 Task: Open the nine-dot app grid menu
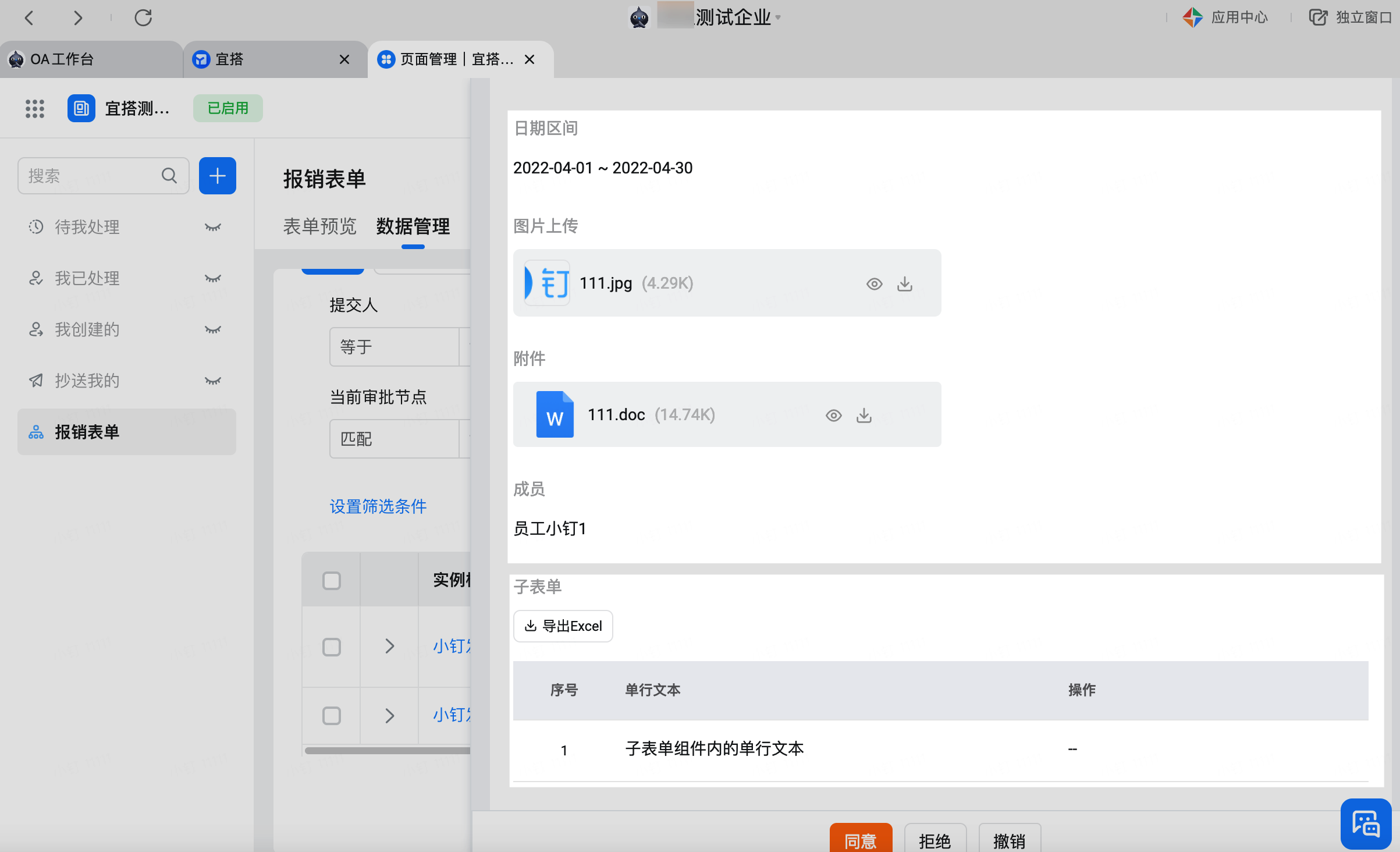(35, 108)
